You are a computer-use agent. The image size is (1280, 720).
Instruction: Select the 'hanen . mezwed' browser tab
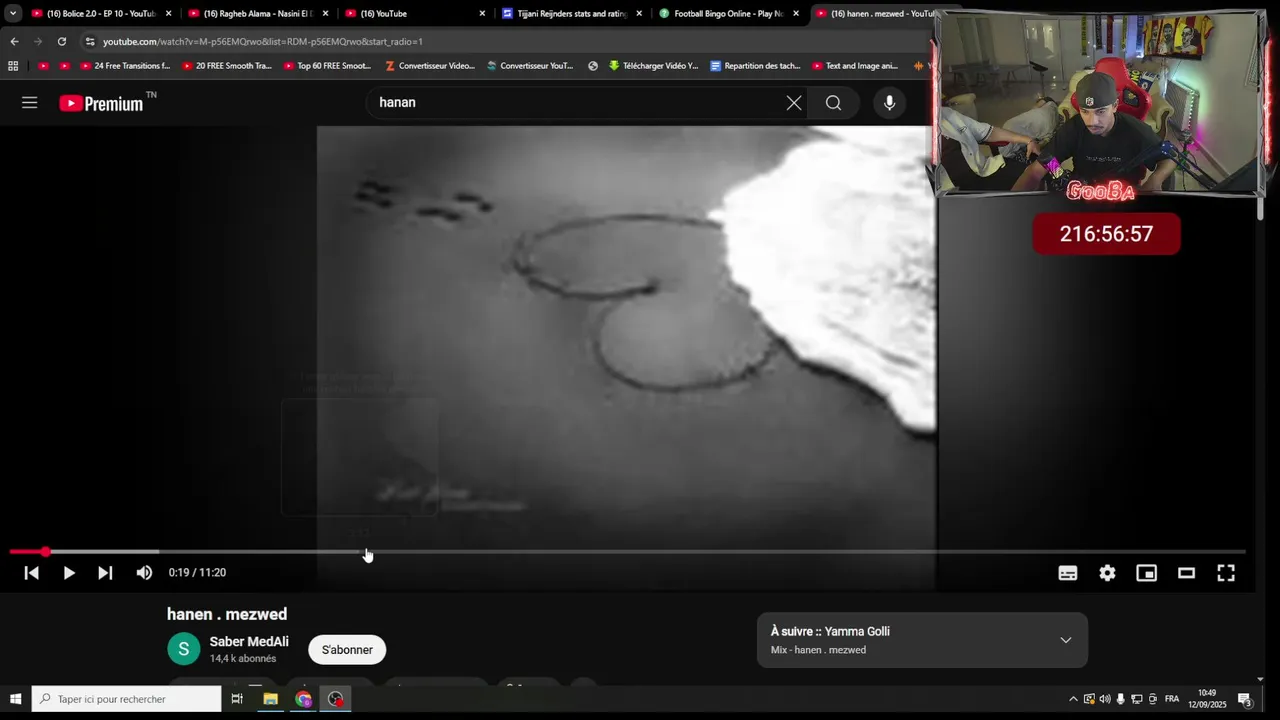coord(875,14)
